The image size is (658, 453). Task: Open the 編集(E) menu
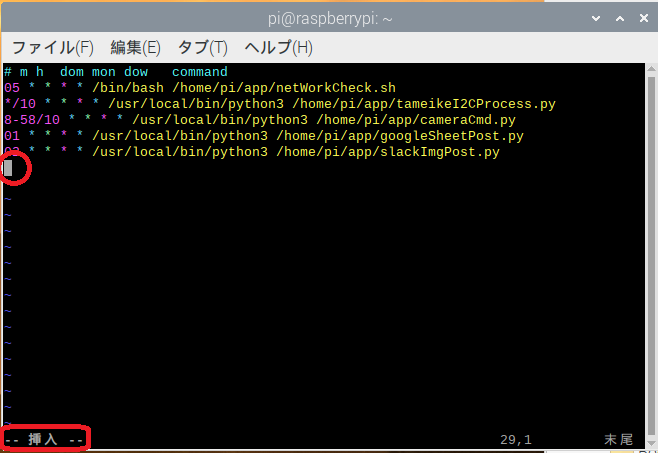coord(135,47)
